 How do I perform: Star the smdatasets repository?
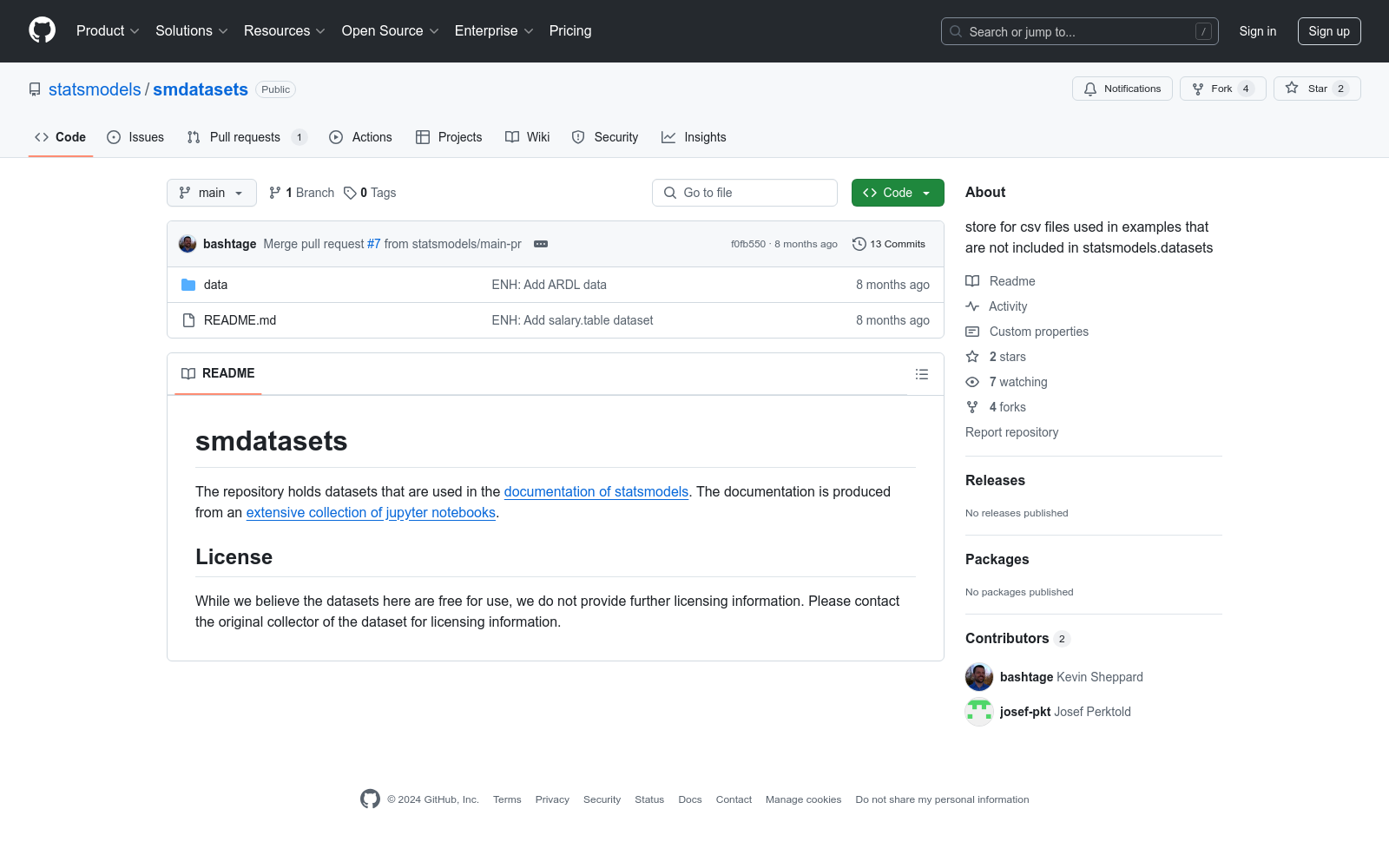[x=1317, y=89]
